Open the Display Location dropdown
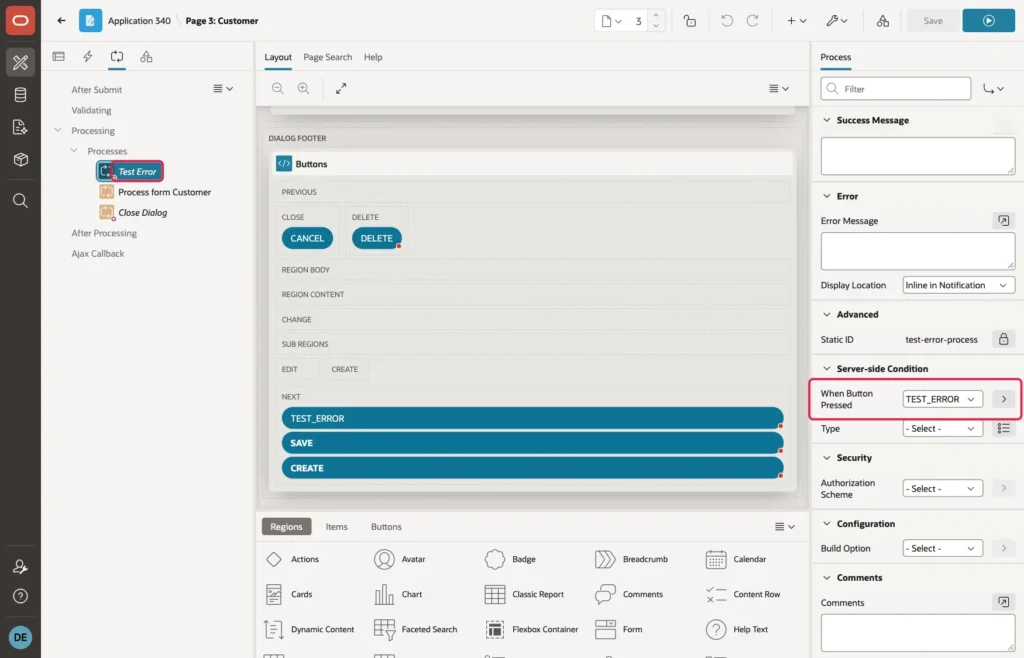Viewport: 1024px width, 658px height. click(958, 285)
